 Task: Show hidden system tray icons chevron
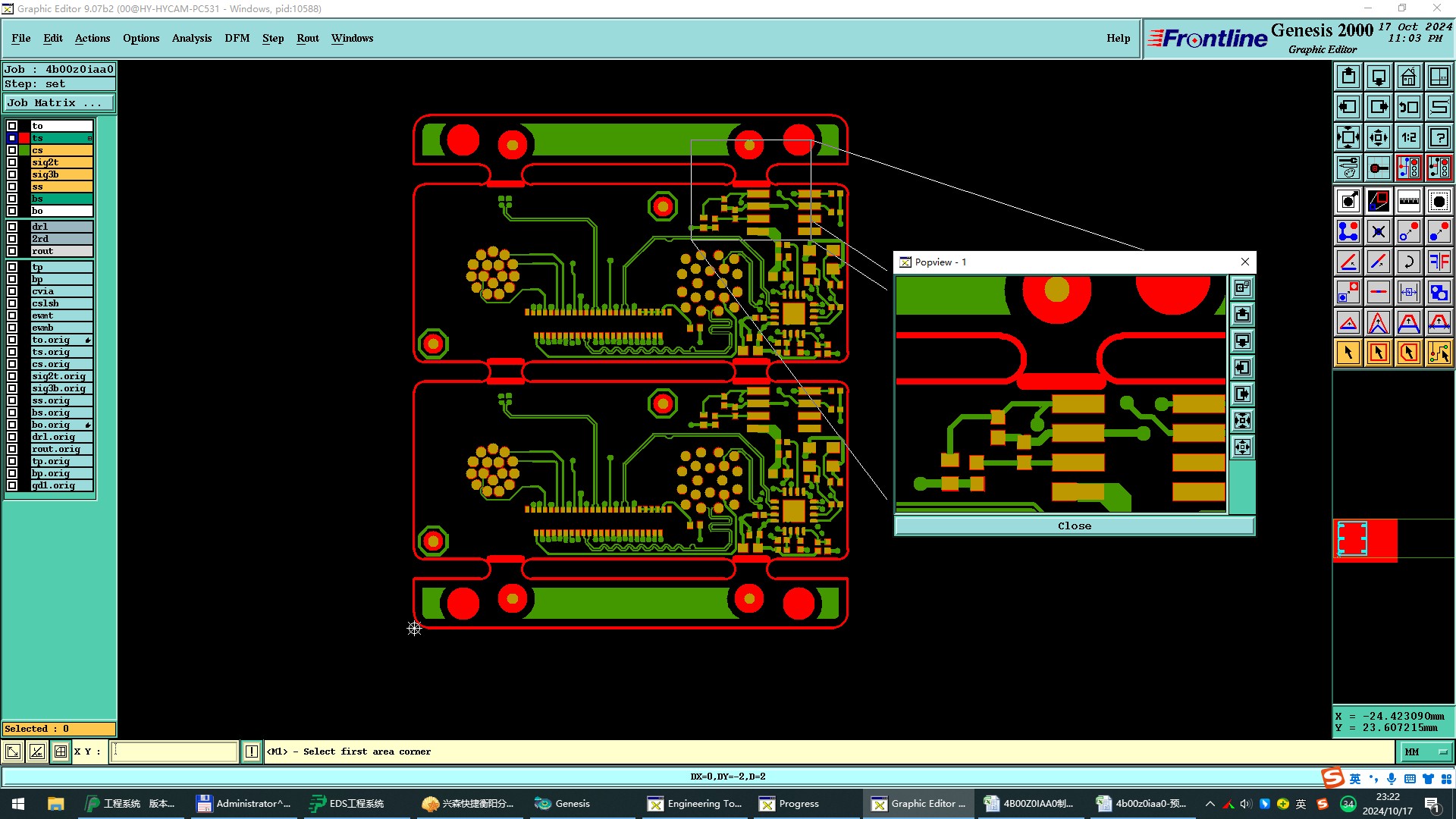click(1210, 804)
